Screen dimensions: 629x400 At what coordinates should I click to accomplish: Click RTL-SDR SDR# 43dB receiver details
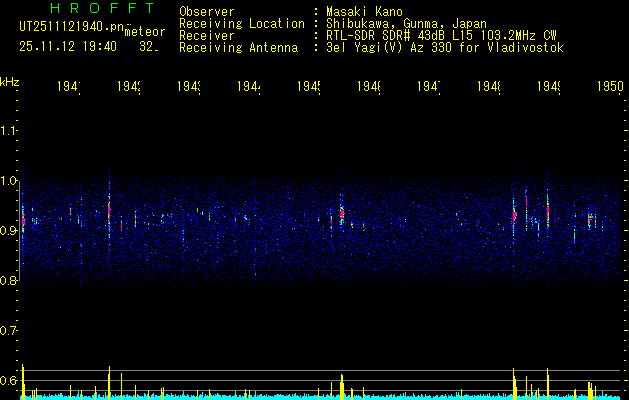(x=441, y=36)
